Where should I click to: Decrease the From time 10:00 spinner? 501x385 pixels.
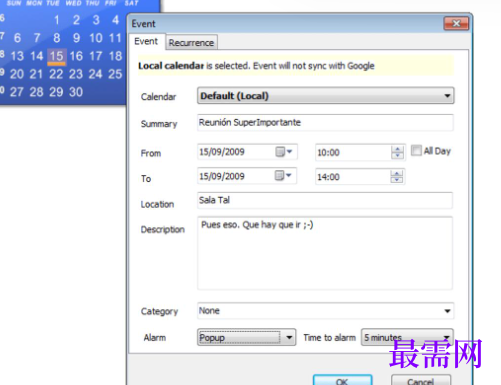(x=397, y=155)
